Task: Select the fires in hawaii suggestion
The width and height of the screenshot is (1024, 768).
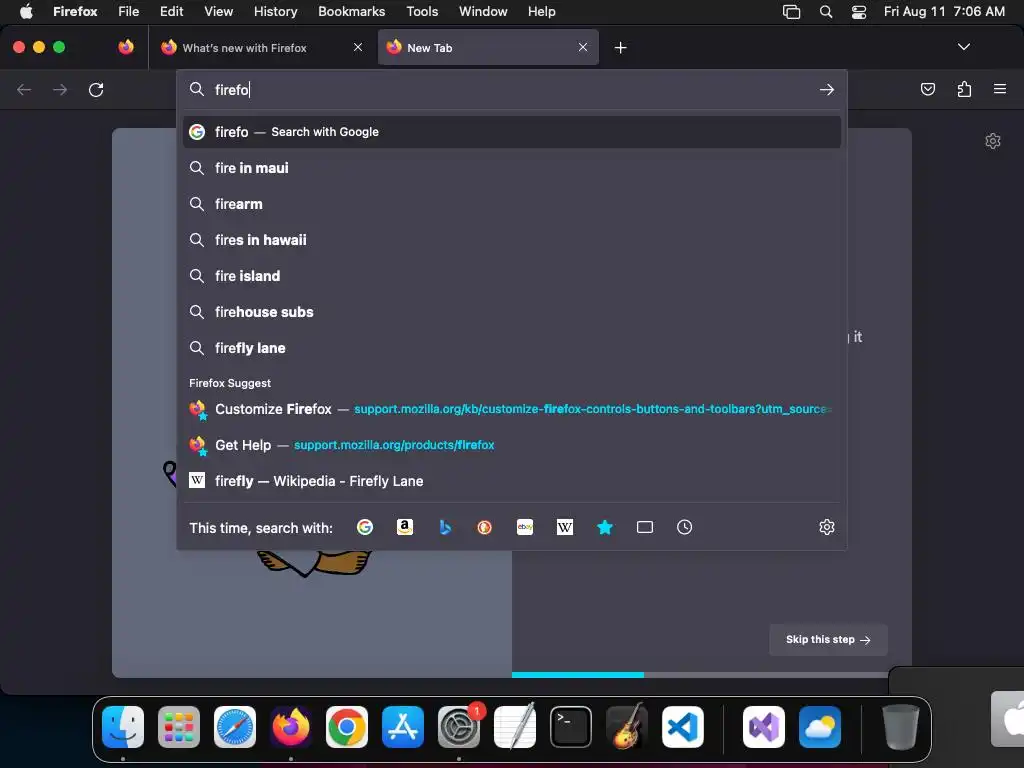Action: click(x=512, y=240)
